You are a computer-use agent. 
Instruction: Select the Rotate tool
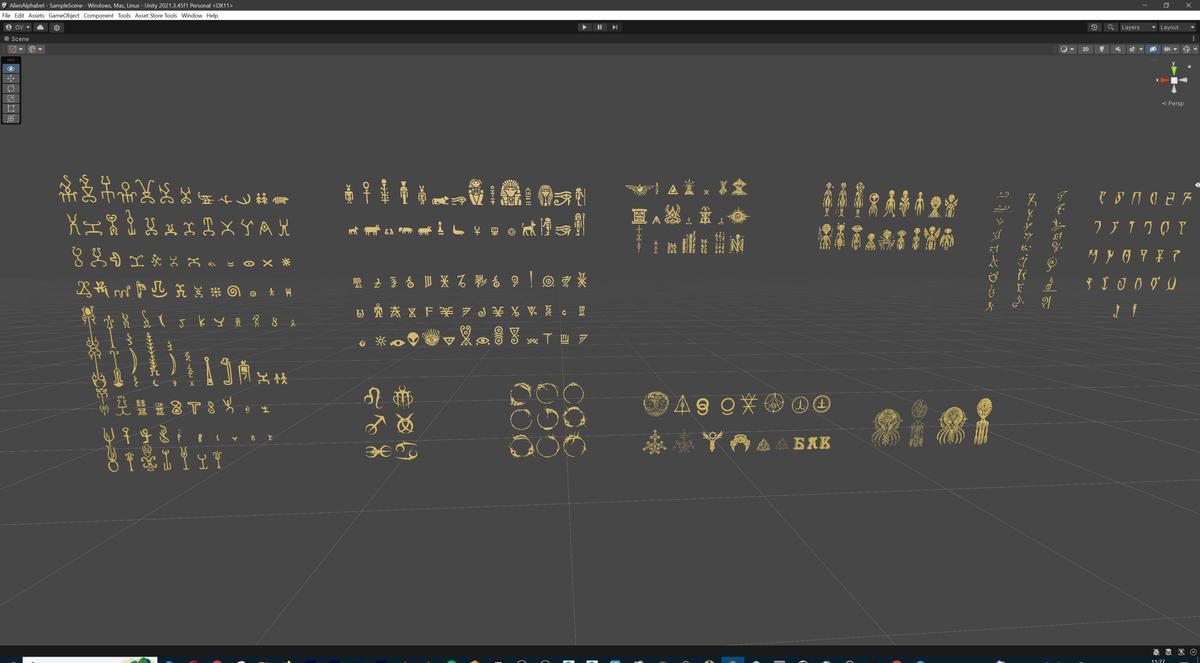pyautogui.click(x=10, y=88)
